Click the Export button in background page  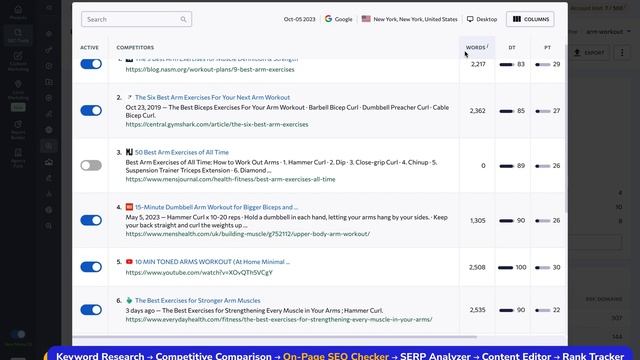(589, 53)
